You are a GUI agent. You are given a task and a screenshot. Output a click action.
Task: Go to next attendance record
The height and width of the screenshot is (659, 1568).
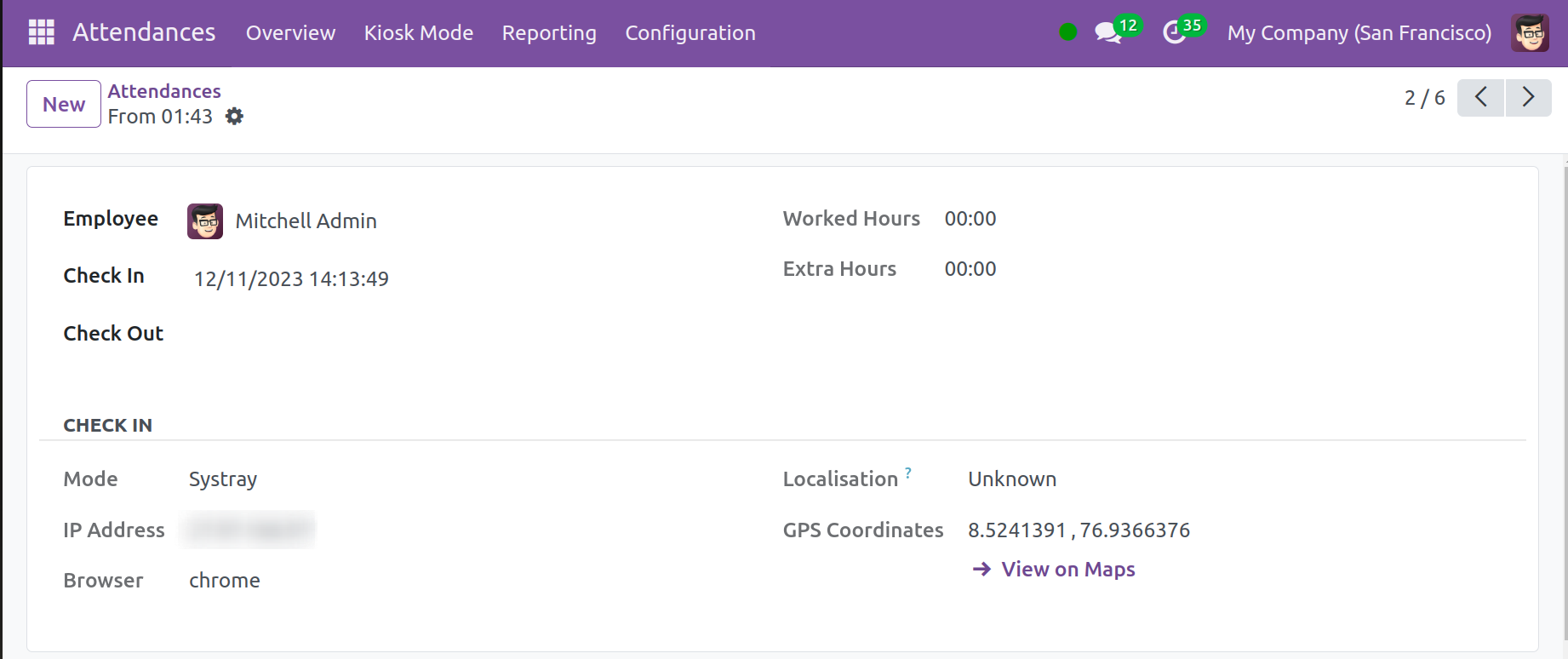pyautogui.click(x=1528, y=98)
